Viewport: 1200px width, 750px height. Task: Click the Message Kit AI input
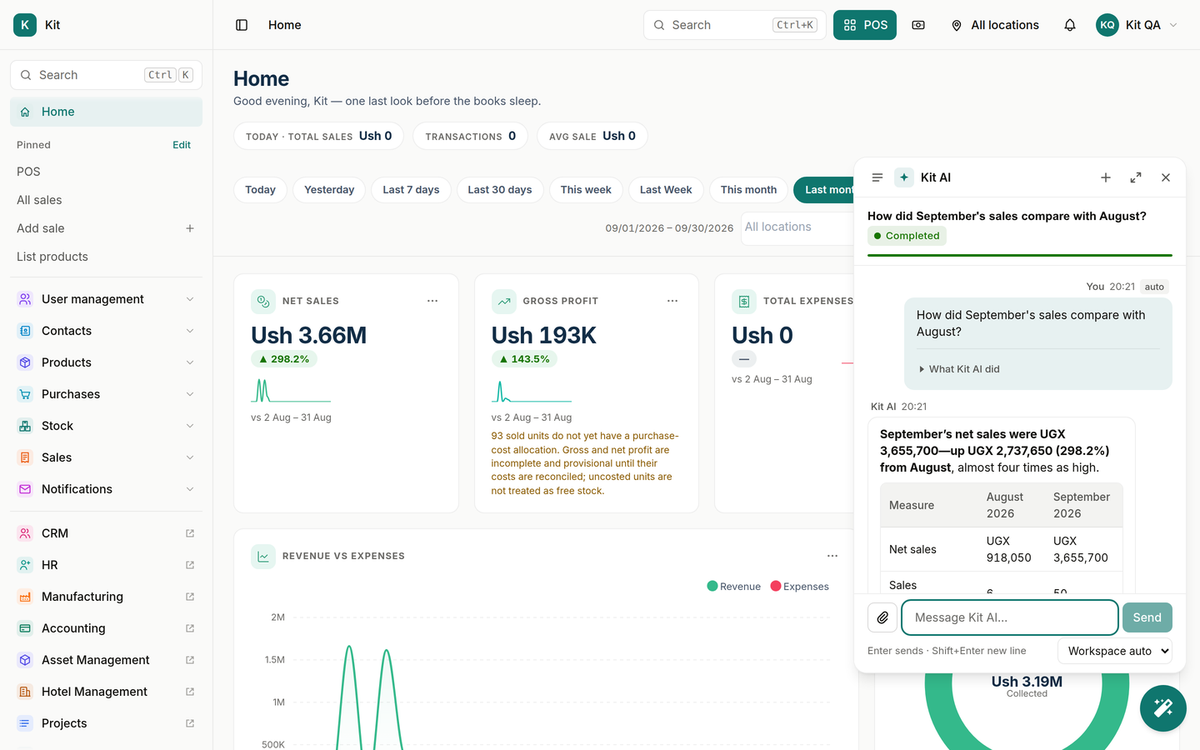(x=1010, y=618)
